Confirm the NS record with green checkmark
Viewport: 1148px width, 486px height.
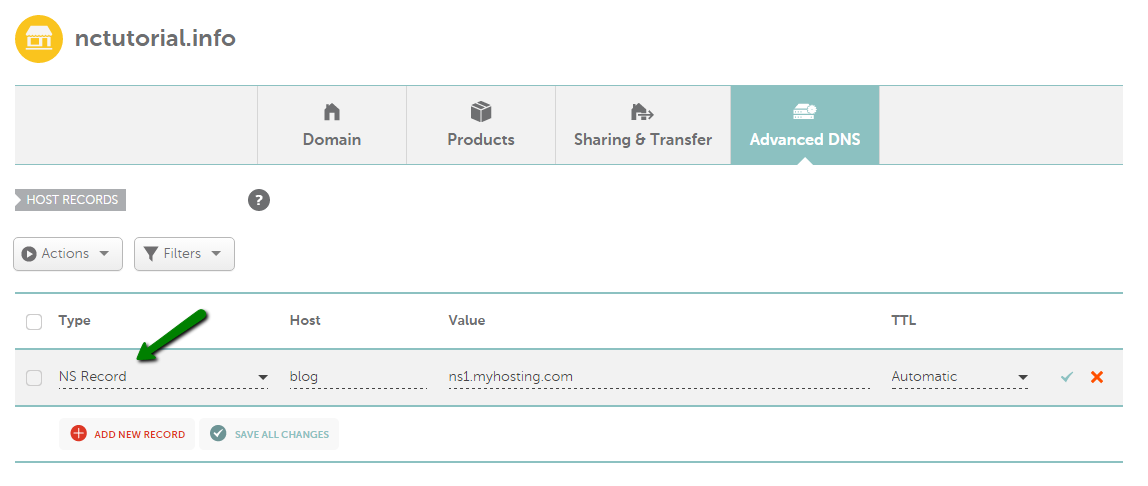tap(1067, 377)
